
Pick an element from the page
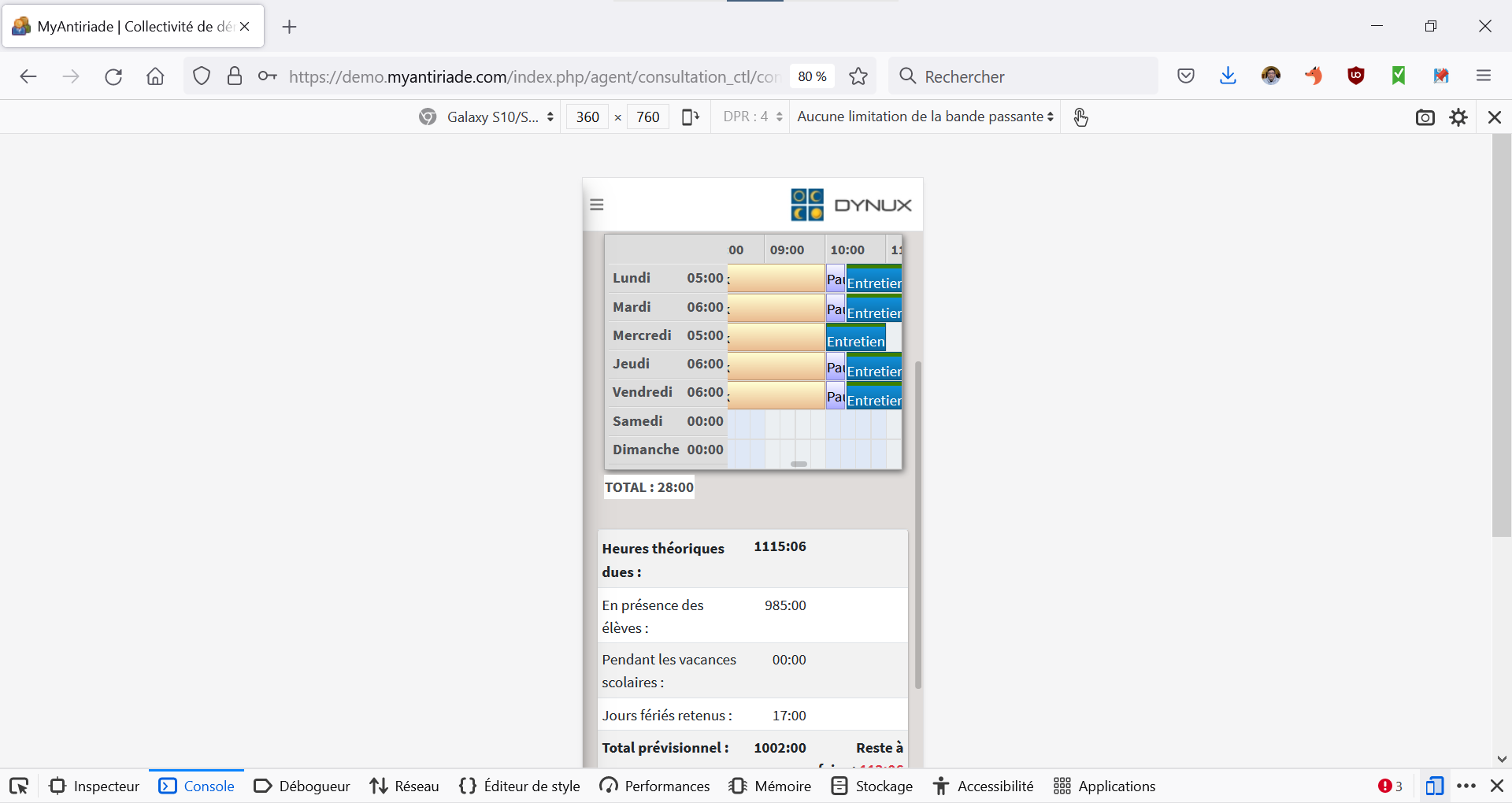tap(19, 786)
